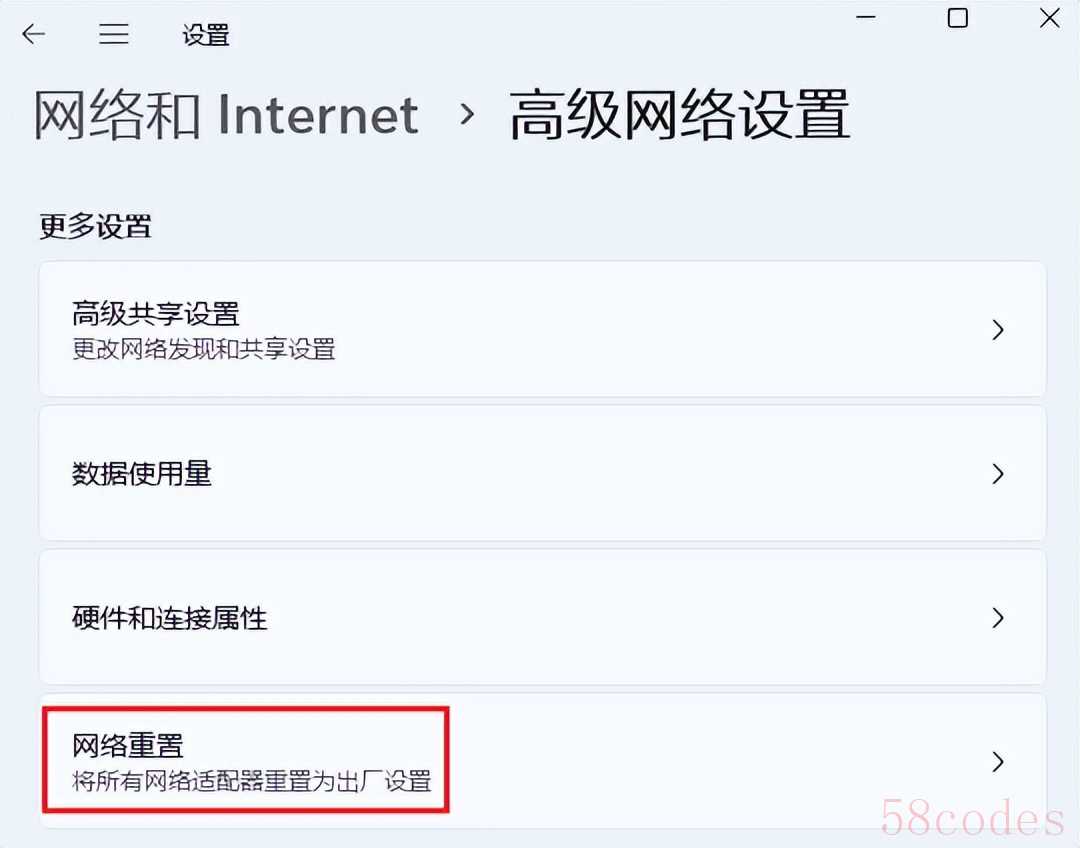Open 高级共享设置 entry

(x=543, y=329)
